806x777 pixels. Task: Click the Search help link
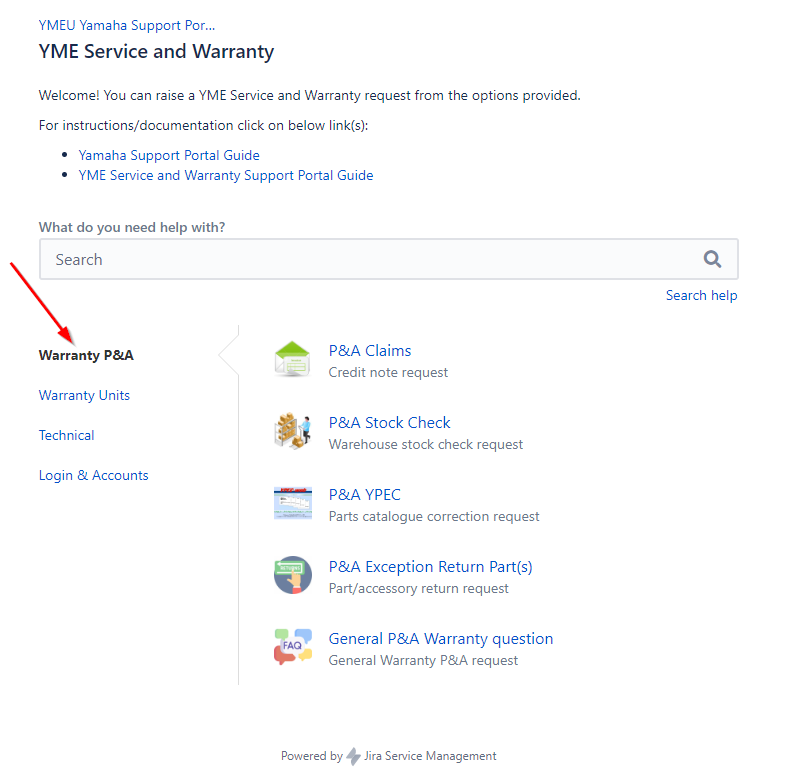point(702,295)
